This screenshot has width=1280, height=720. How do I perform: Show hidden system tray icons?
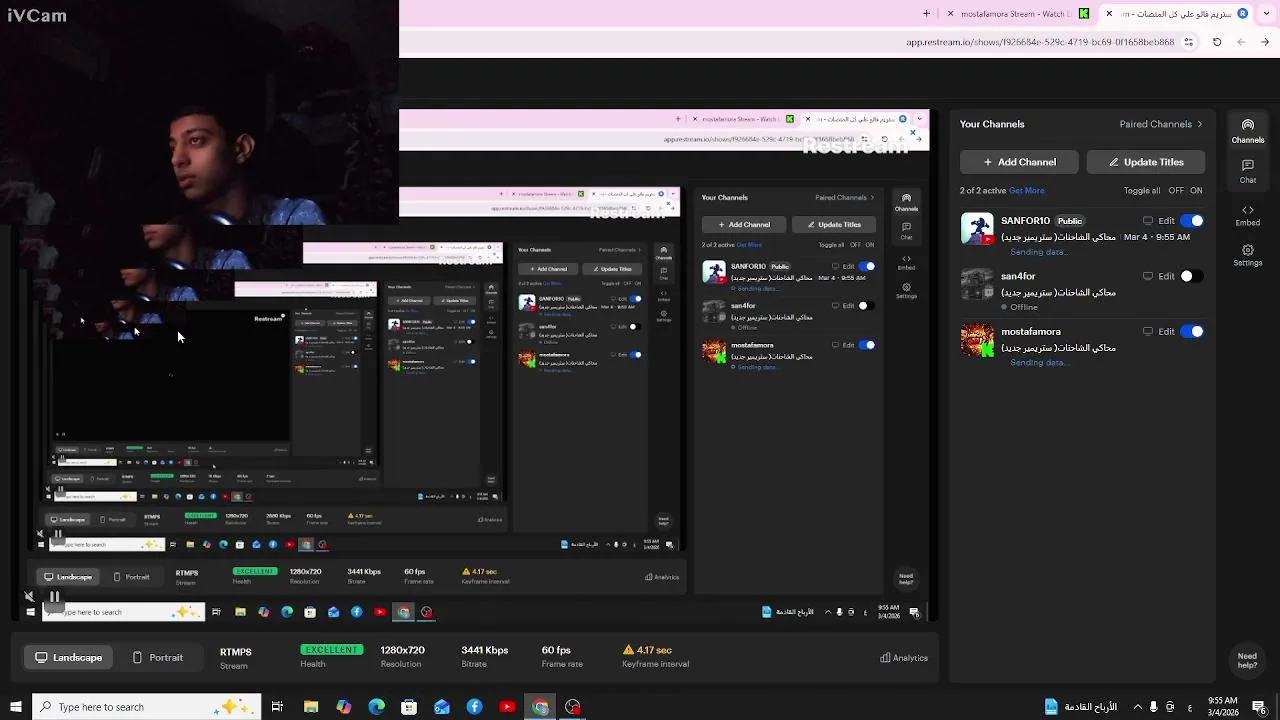(1137, 707)
